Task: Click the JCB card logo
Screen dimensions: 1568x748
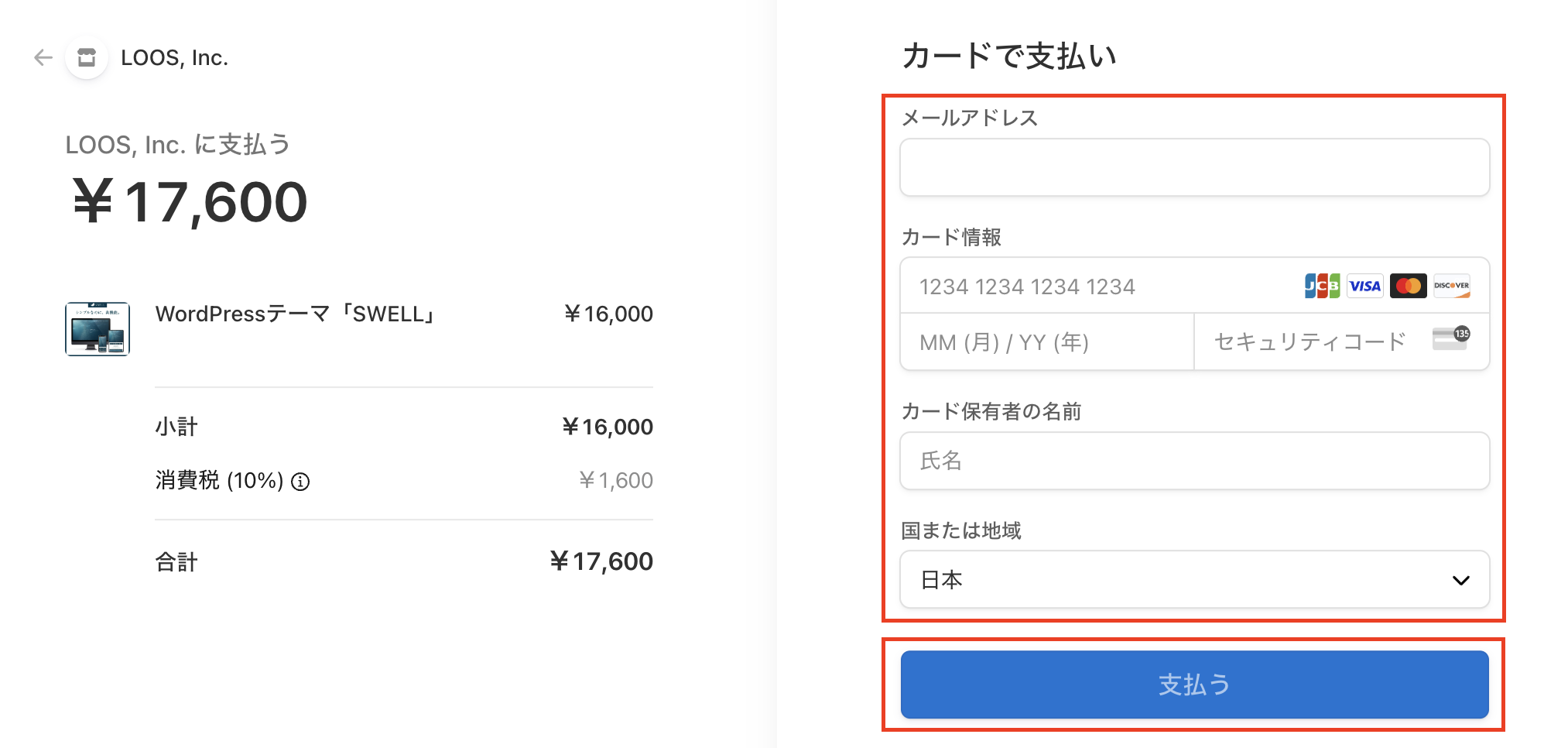Action: click(1322, 287)
